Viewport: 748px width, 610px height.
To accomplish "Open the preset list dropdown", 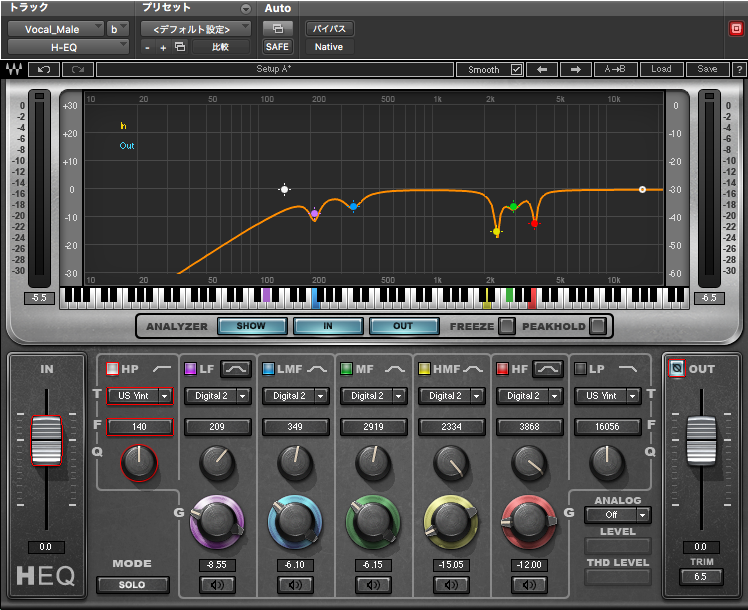I will [x=196, y=29].
